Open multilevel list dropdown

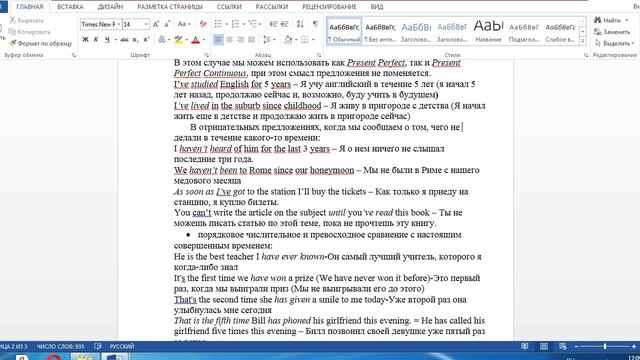point(260,24)
